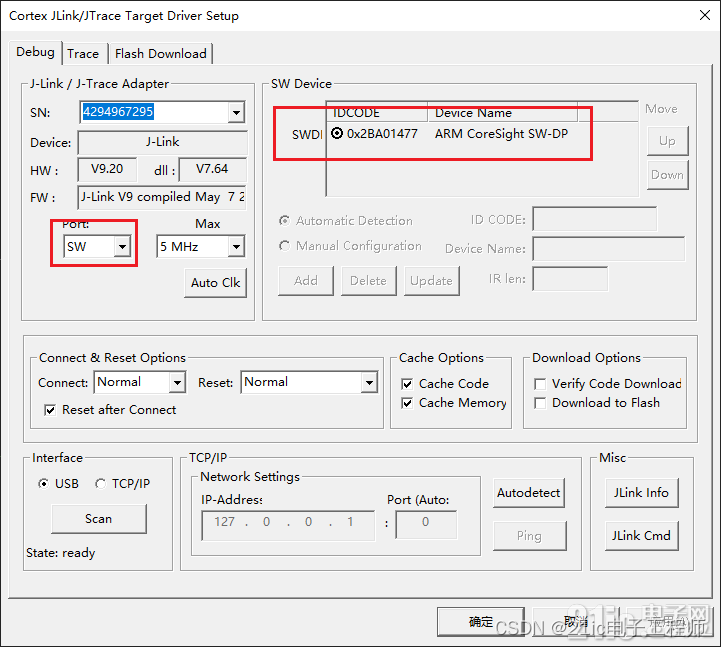Click the Update device button

click(431, 281)
